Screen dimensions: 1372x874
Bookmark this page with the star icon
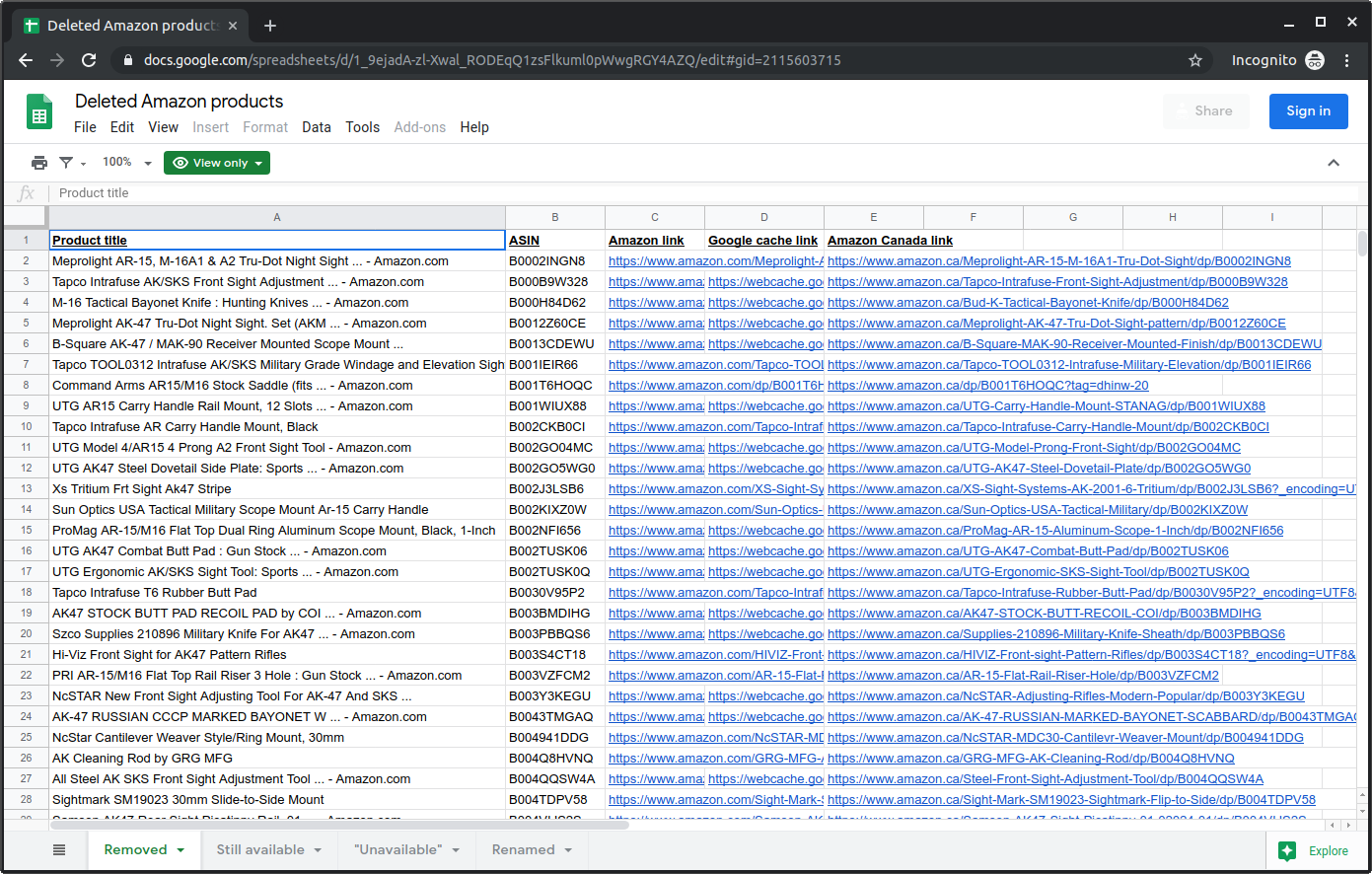(1195, 60)
